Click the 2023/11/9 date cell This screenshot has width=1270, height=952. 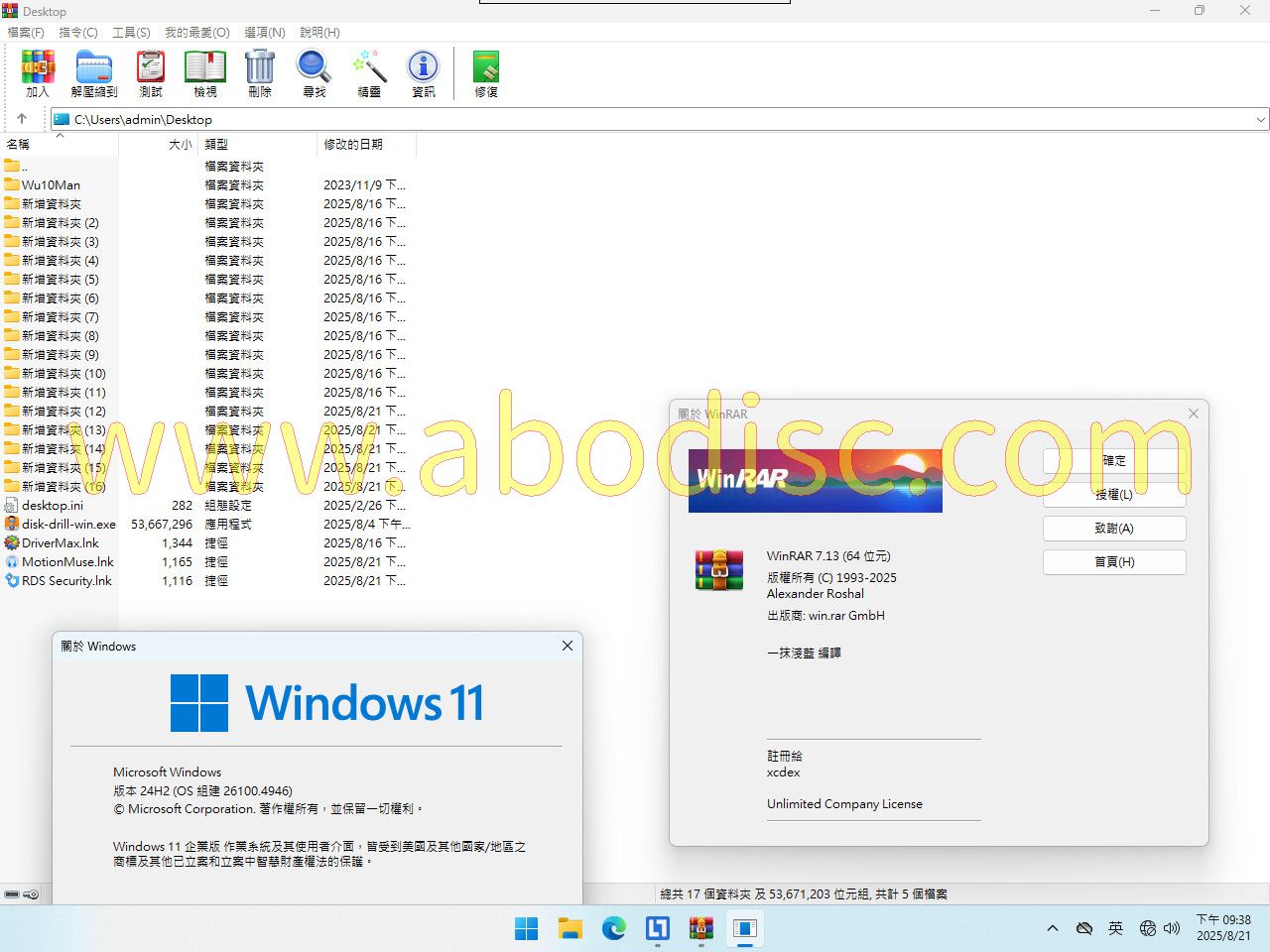point(364,184)
